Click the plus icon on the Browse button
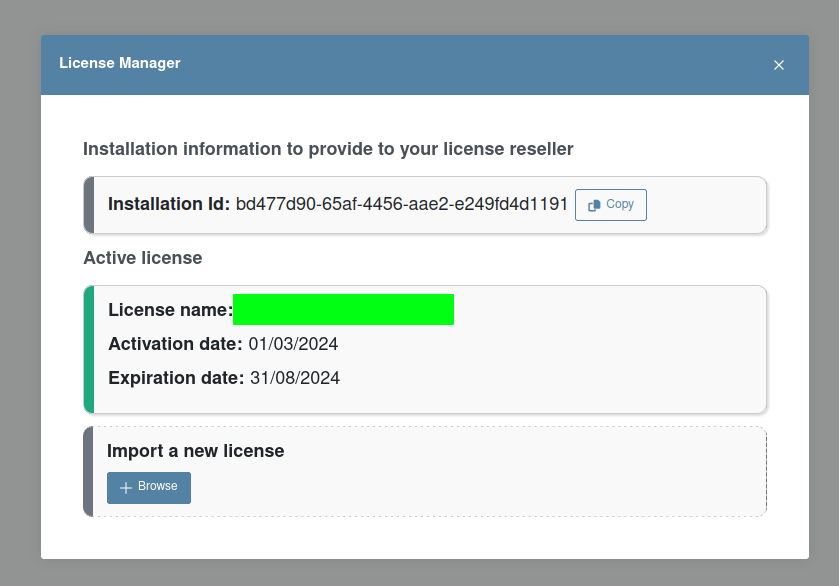The image size is (839, 586). coord(125,488)
